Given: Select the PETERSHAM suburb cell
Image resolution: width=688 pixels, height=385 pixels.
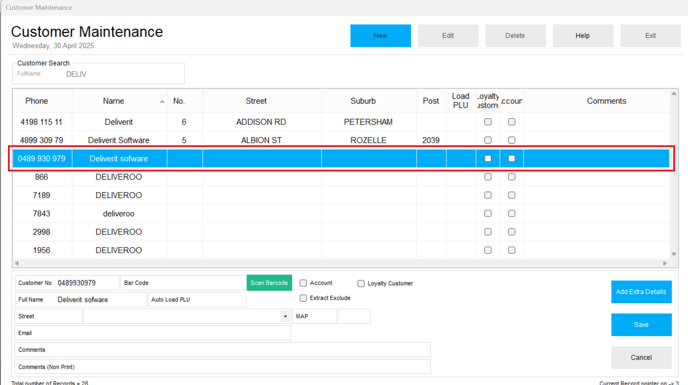Looking at the screenshot, I should pos(369,122).
